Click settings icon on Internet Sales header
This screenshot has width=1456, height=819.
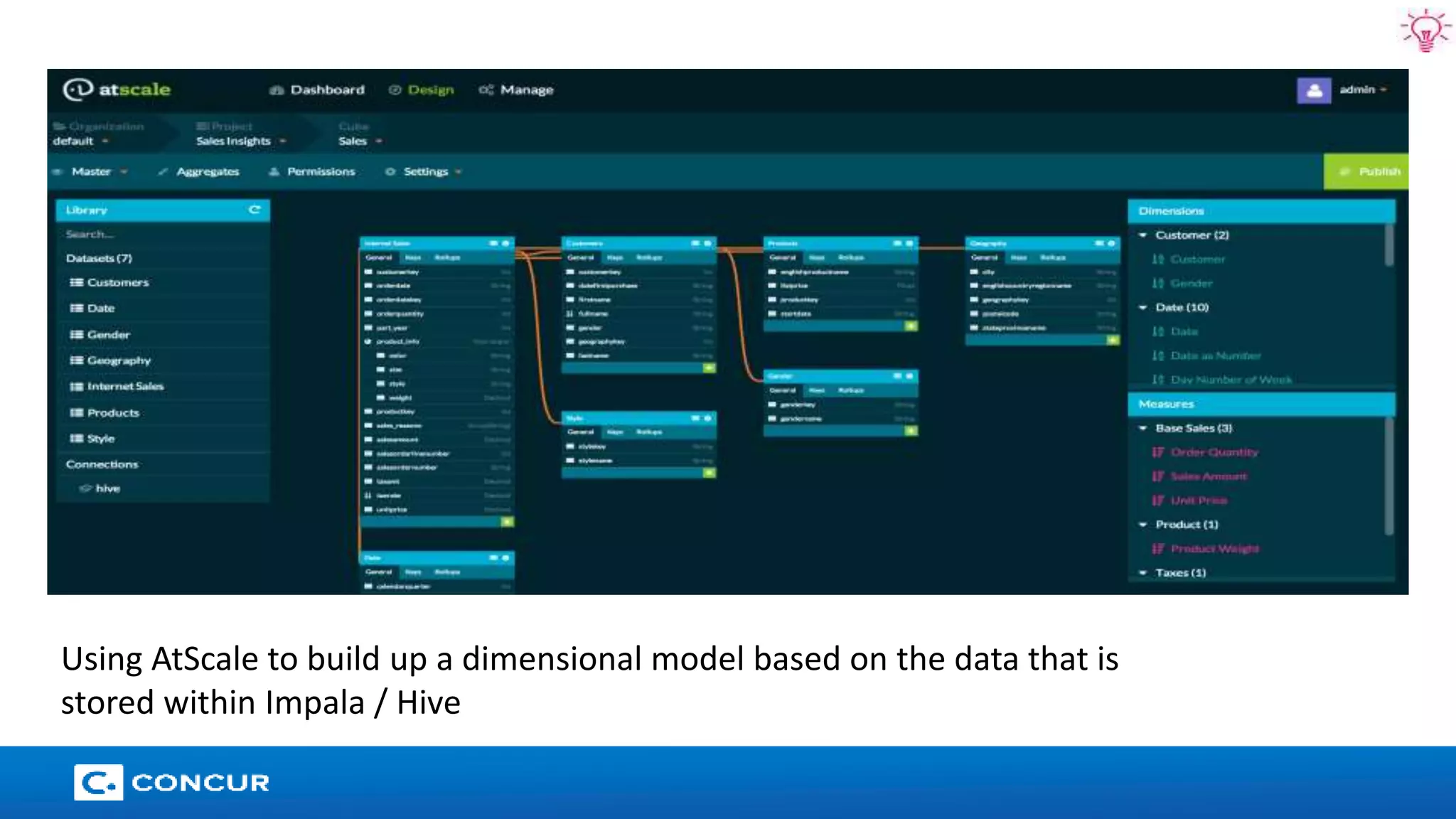(505, 243)
